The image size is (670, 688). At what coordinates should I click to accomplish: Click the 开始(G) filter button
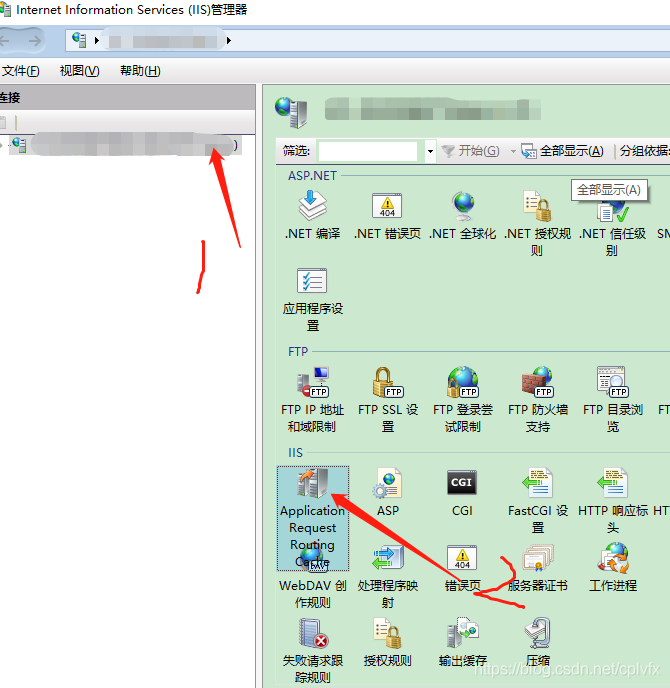tap(470, 151)
